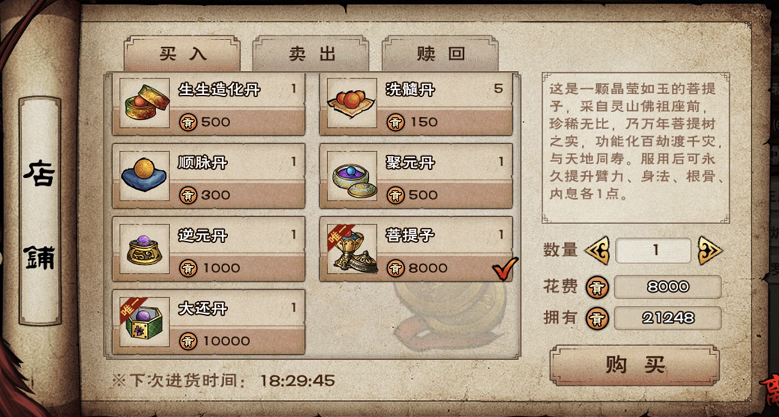Viewport: 779px width, 417px height.
Task: Select the 洗髓丹 orange pills icon
Action: point(352,103)
